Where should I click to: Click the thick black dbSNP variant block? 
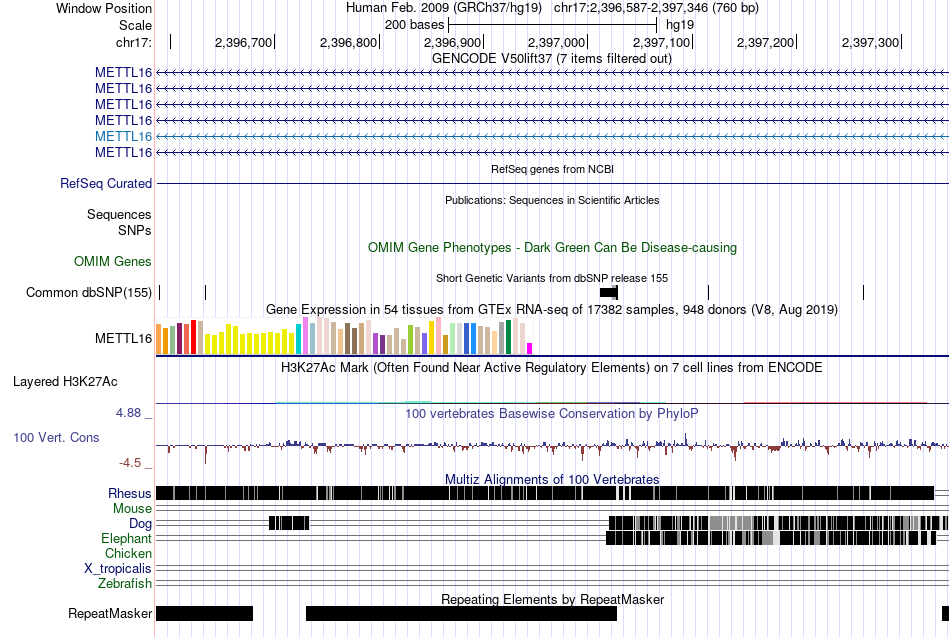coord(609,293)
